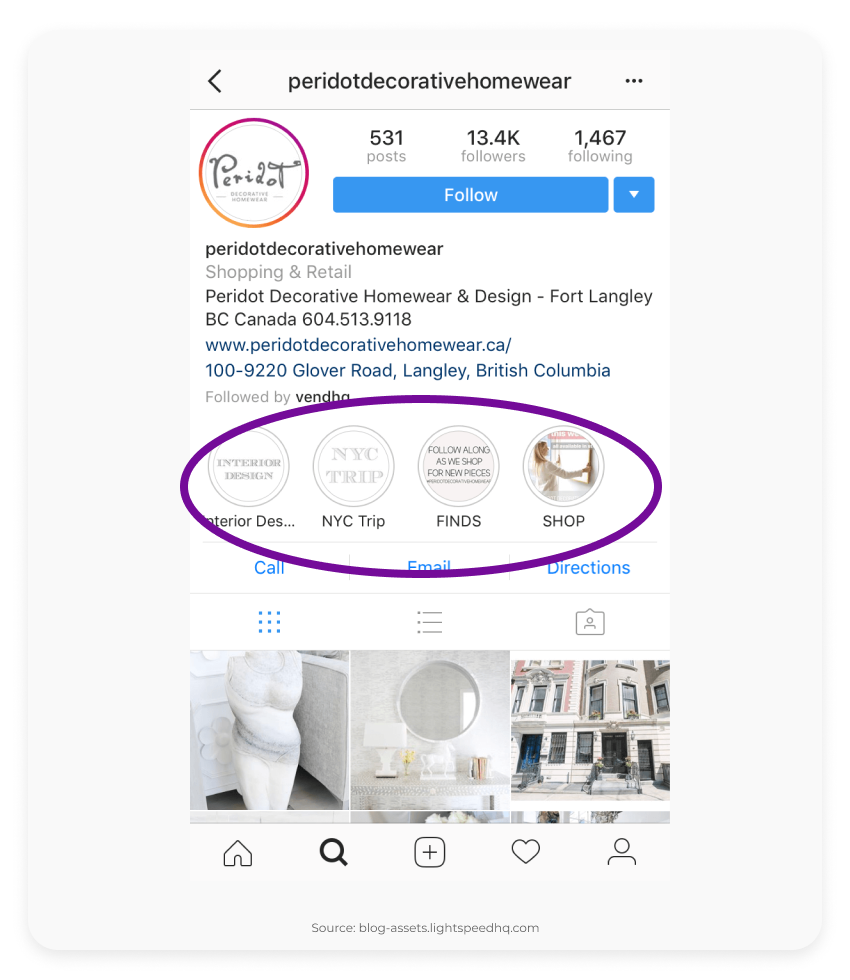Switch to grid view of posts
The image size is (850, 980).
(x=269, y=622)
